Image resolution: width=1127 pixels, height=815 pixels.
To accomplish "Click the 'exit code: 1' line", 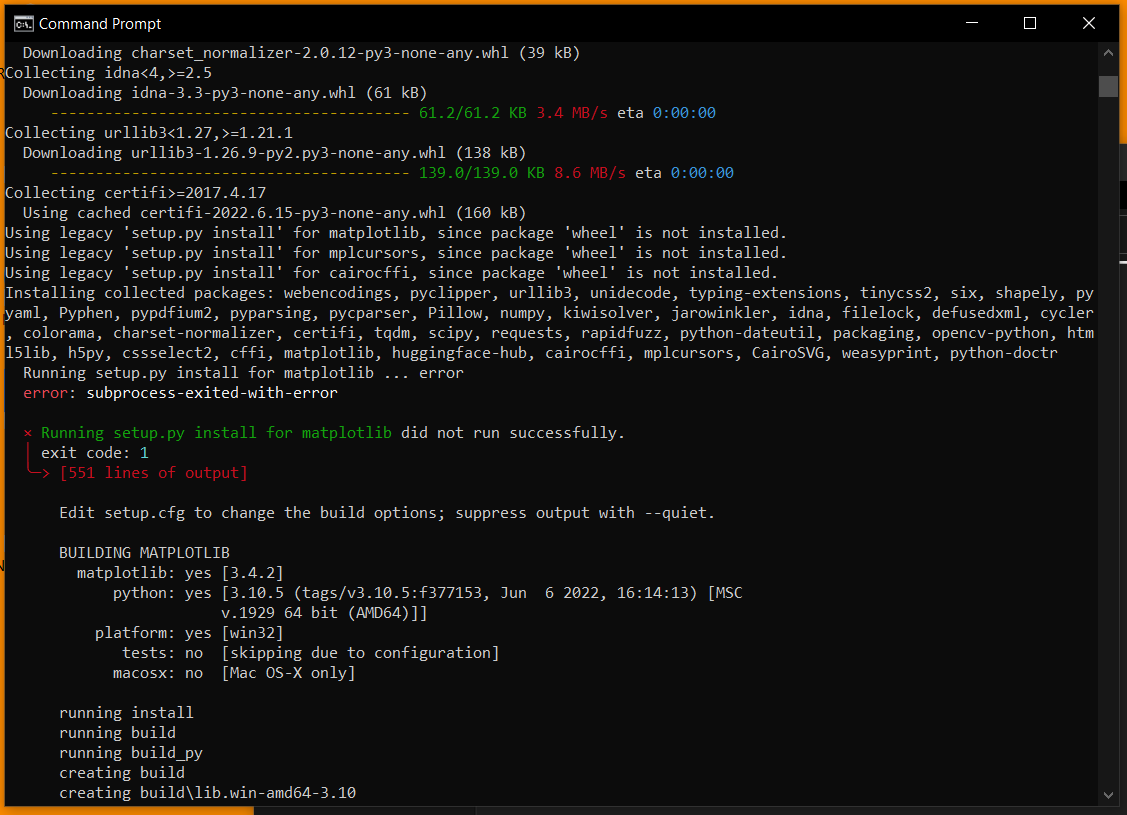I will [95, 453].
